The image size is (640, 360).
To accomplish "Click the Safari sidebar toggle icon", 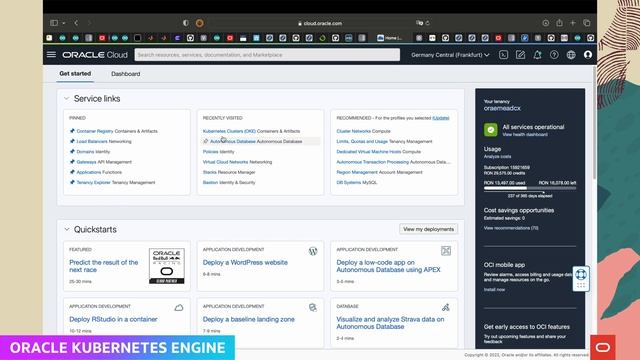I will (54, 23).
